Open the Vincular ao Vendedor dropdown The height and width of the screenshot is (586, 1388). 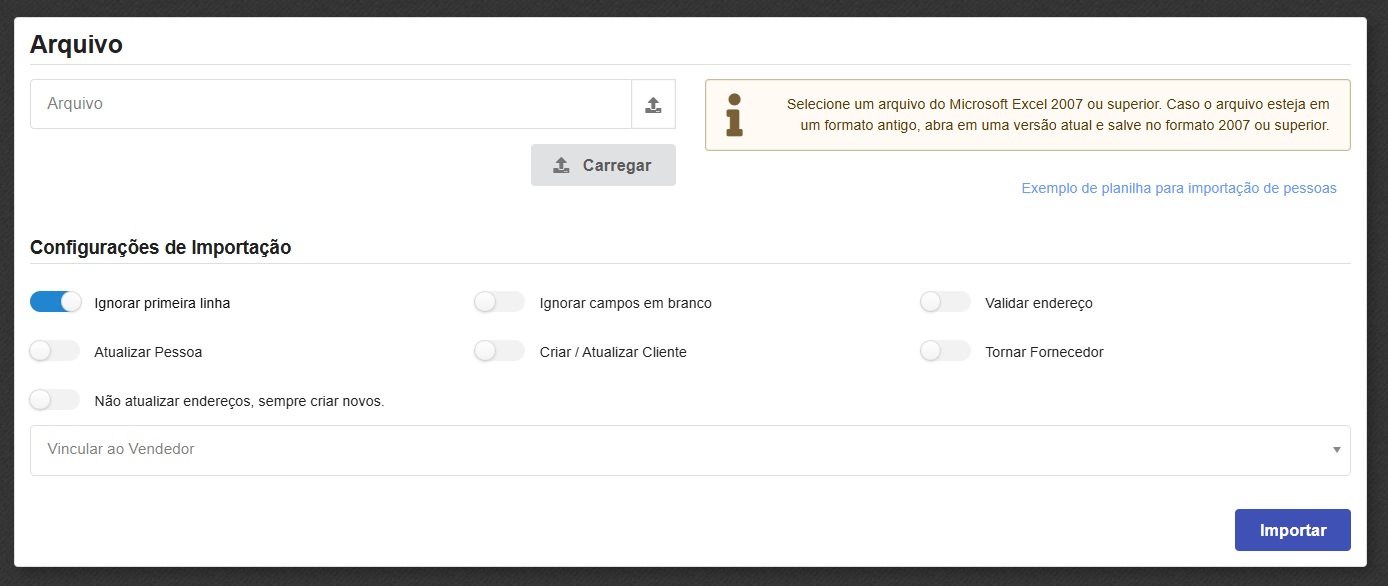tap(680, 450)
